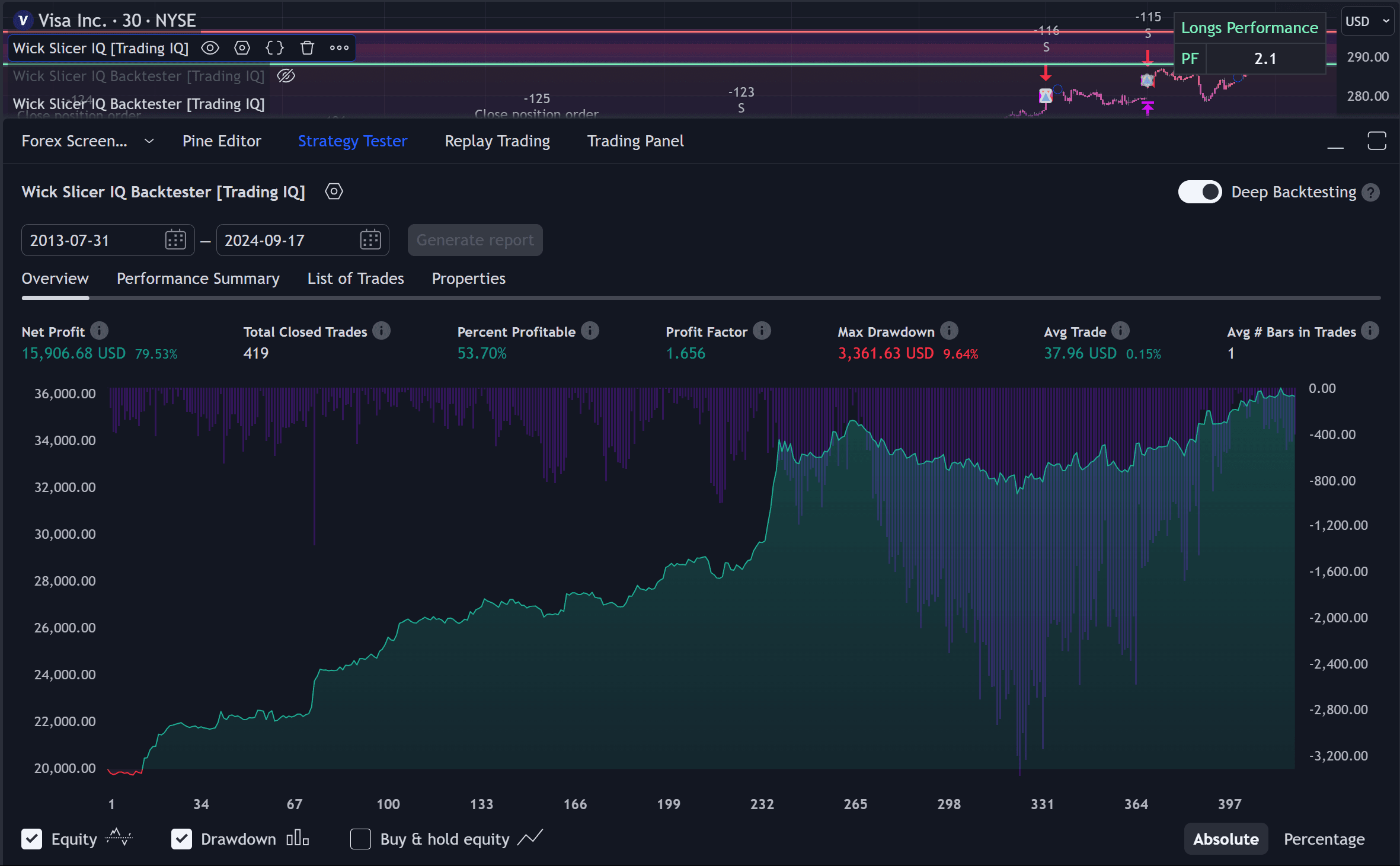This screenshot has width=1400, height=866.
Task: Click the Max Drawdown value 3,361.63 USD
Action: point(886,353)
